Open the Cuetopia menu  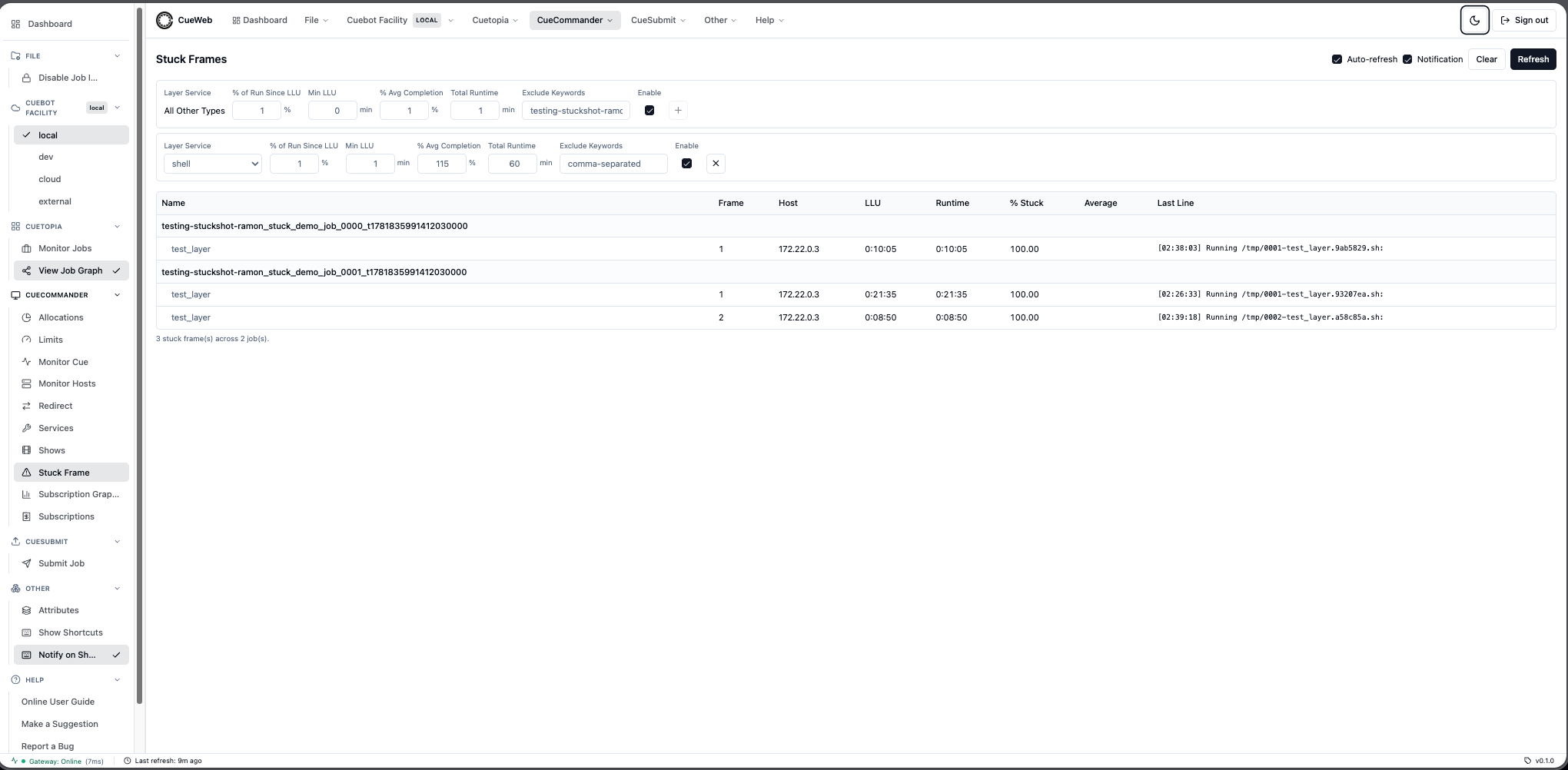pos(495,21)
